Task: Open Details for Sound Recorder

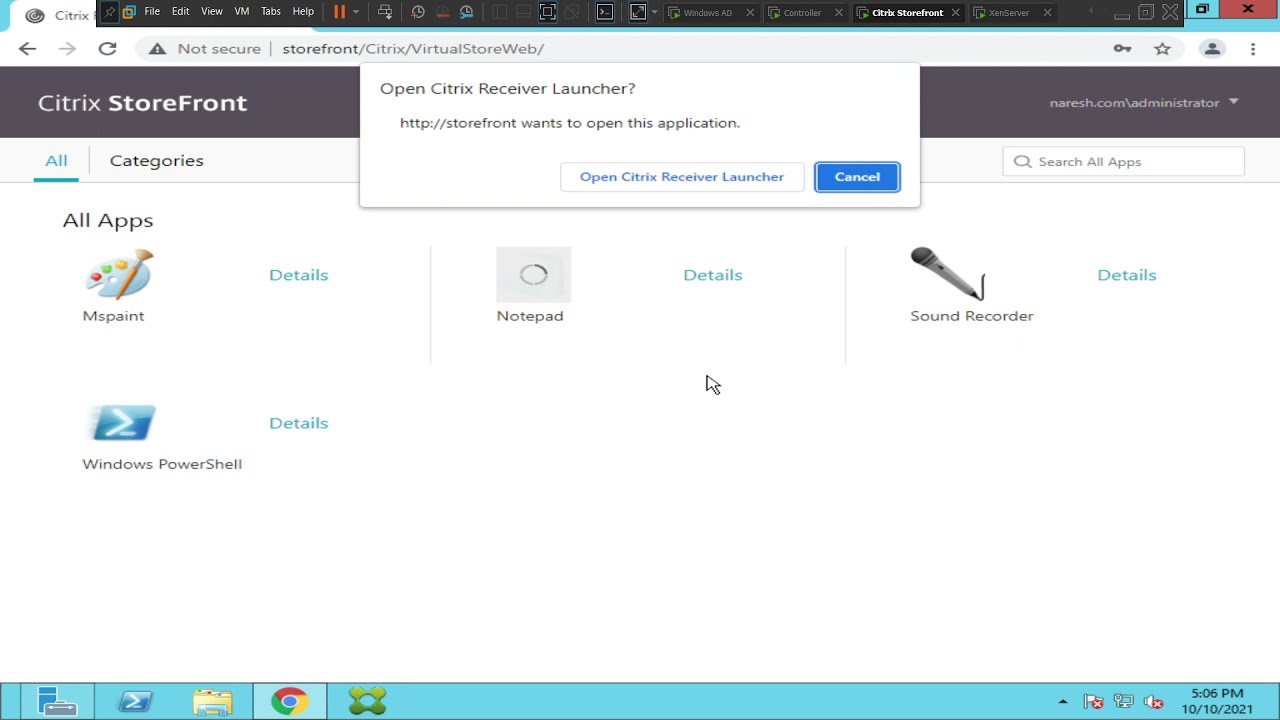Action: pyautogui.click(x=1126, y=275)
